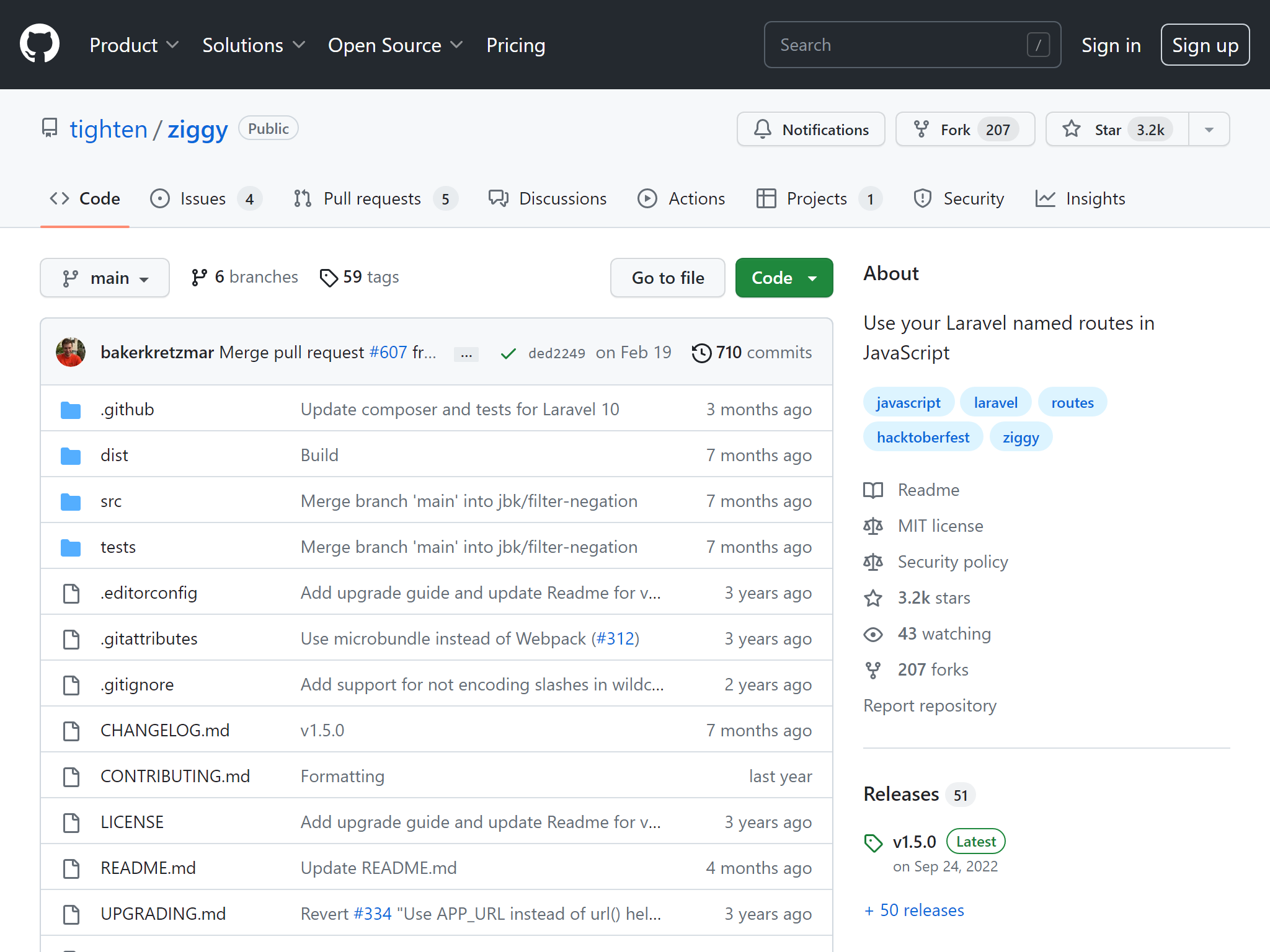Image resolution: width=1270 pixels, height=952 pixels.
Task: Open commit hash ded2249
Action: coord(557,353)
